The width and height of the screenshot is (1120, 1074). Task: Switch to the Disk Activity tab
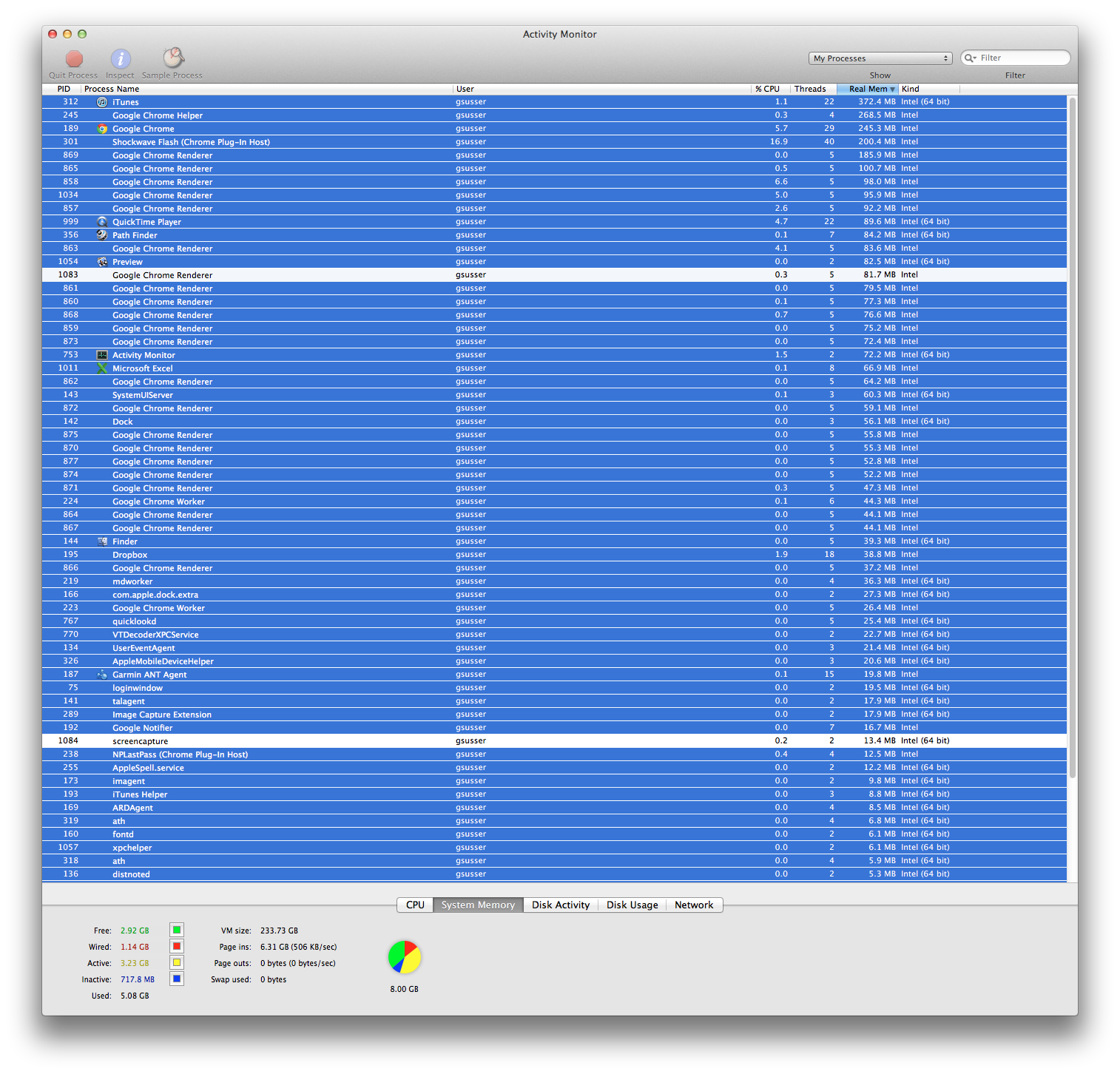[561, 905]
